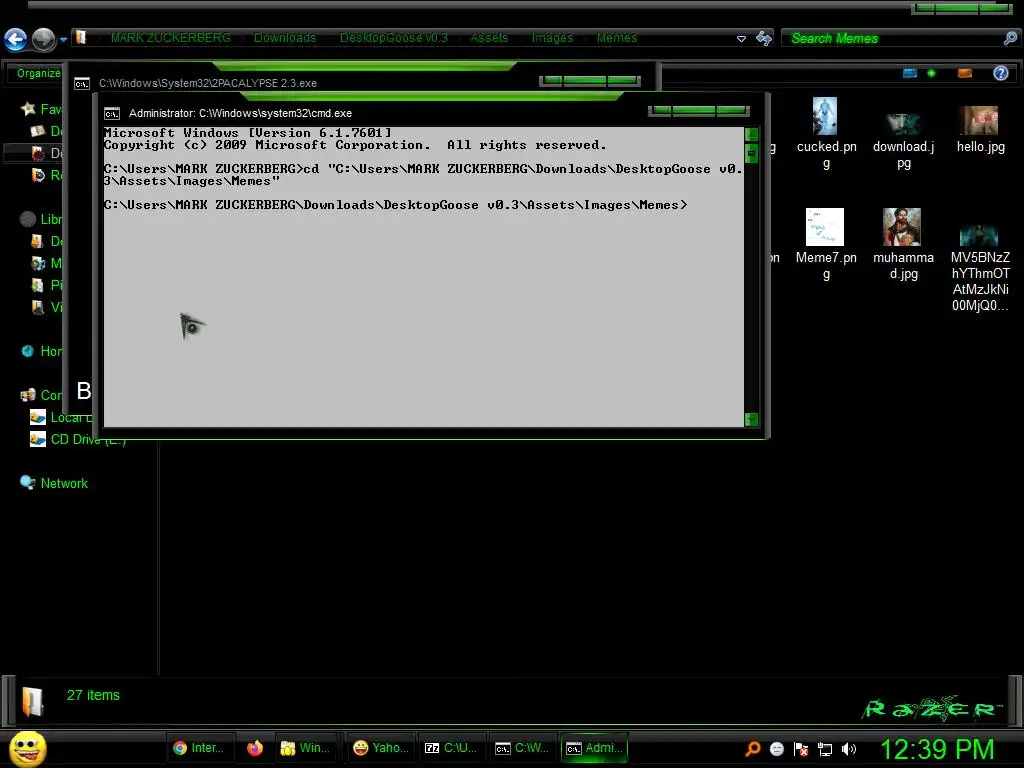The height and width of the screenshot is (768, 1024).
Task: Open Action Center flag icon
Action: point(801,749)
